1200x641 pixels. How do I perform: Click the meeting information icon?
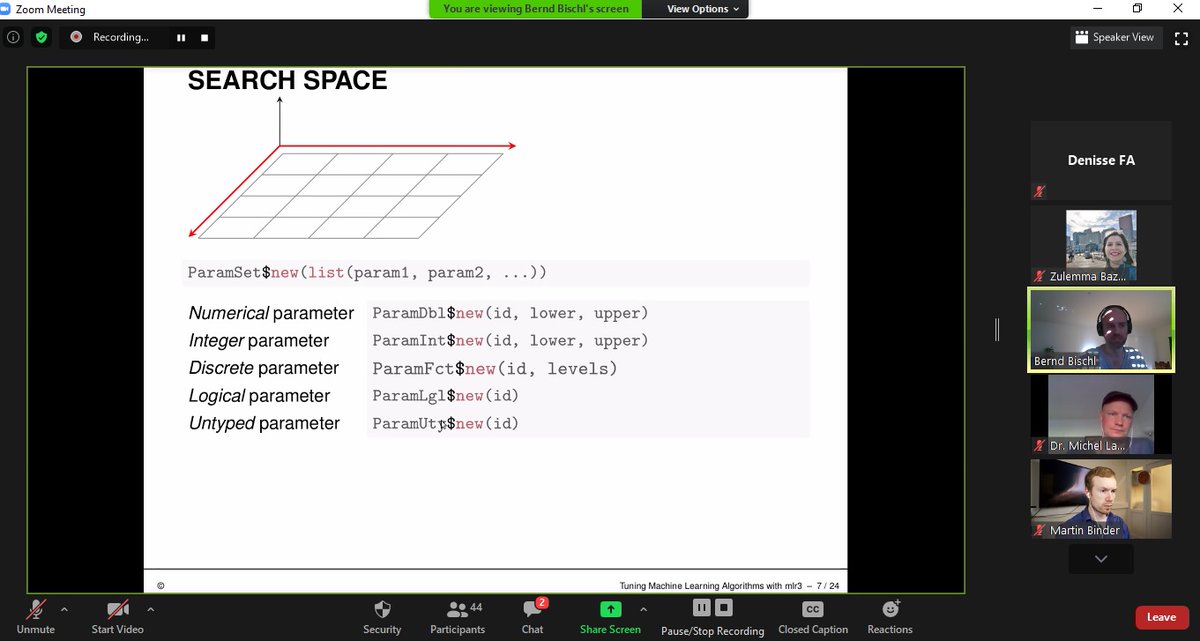click(x=13, y=37)
